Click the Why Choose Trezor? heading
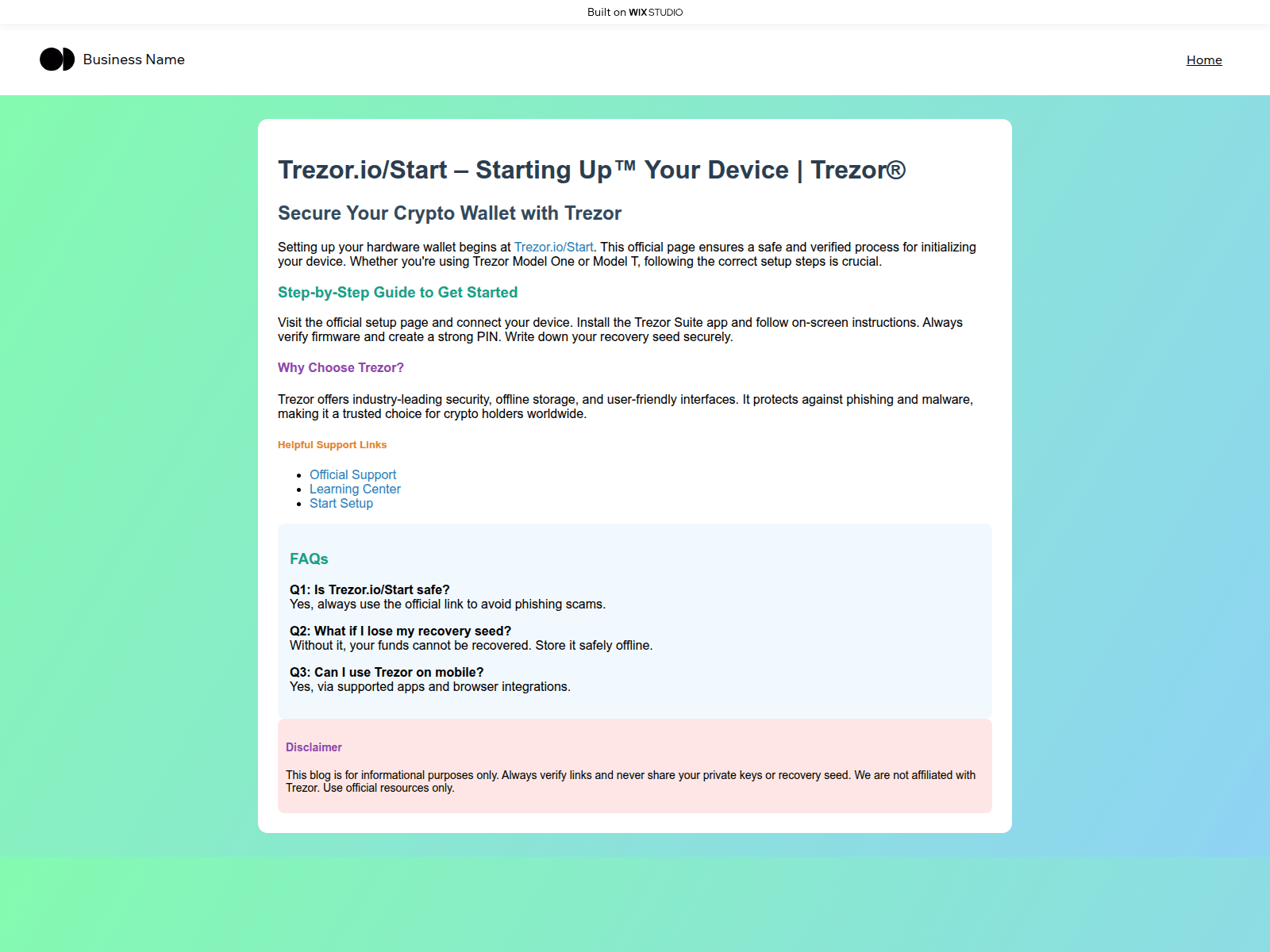Screen dimensions: 1270x952 click(341, 368)
